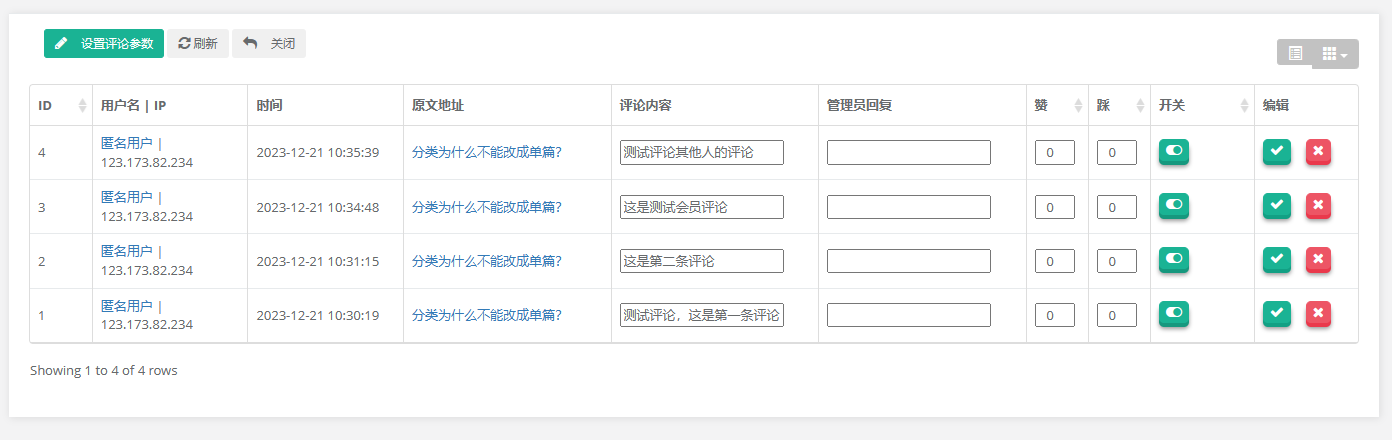The image size is (1392, 440).
Task: Click the 刷新 refresh button
Action: (198, 44)
